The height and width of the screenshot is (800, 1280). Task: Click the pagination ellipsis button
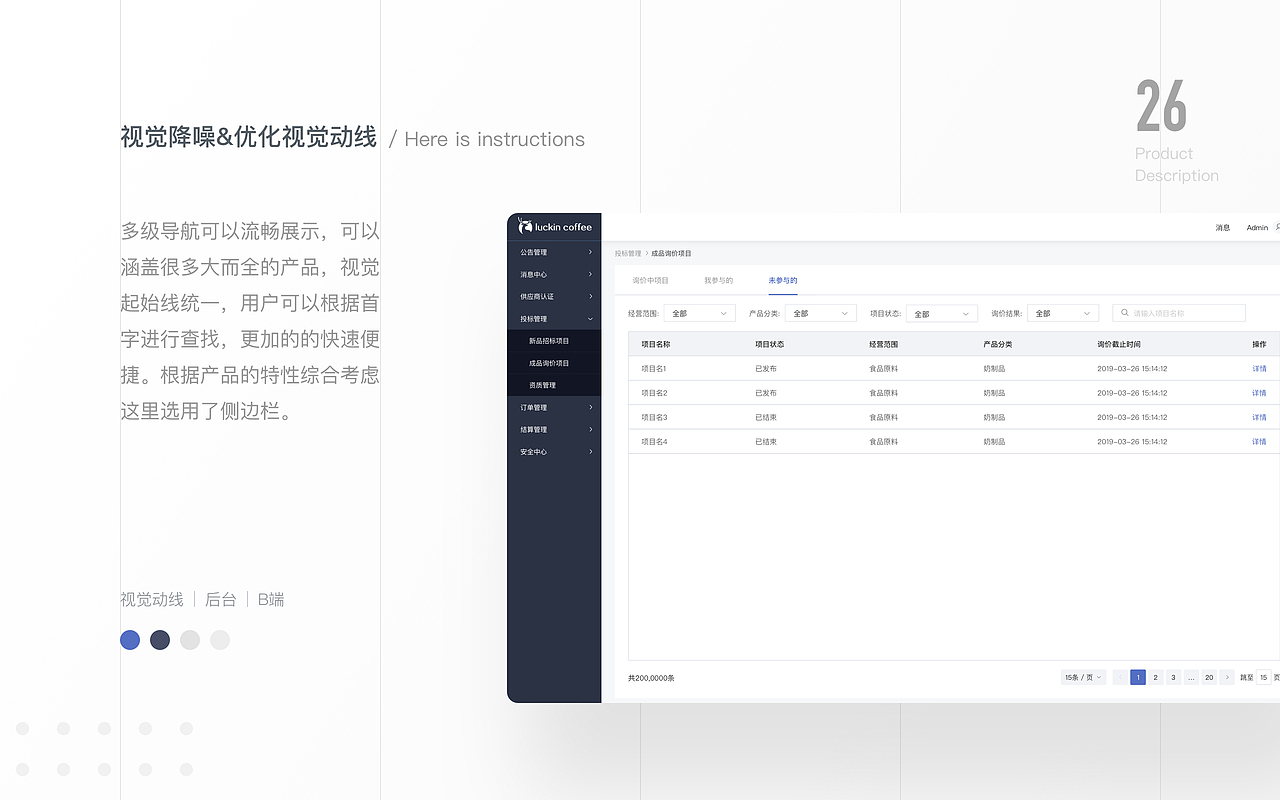coord(1191,677)
